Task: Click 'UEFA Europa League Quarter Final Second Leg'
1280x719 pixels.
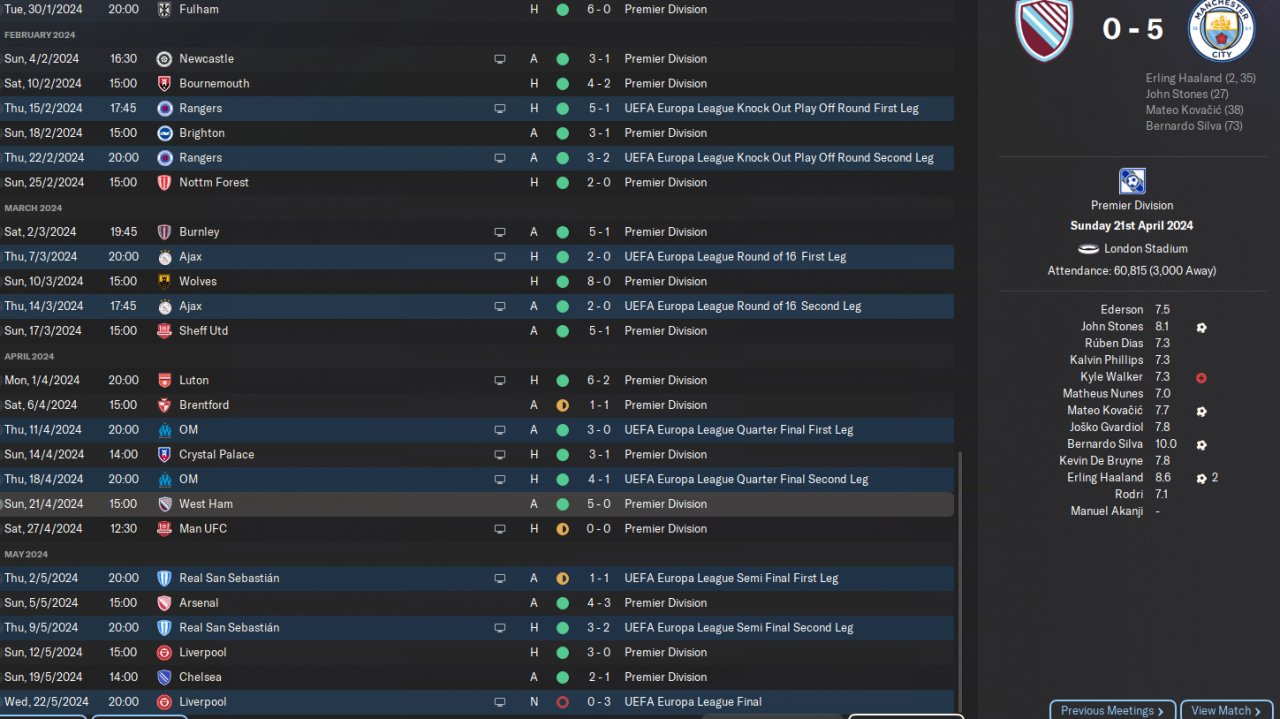Action: 746,480
